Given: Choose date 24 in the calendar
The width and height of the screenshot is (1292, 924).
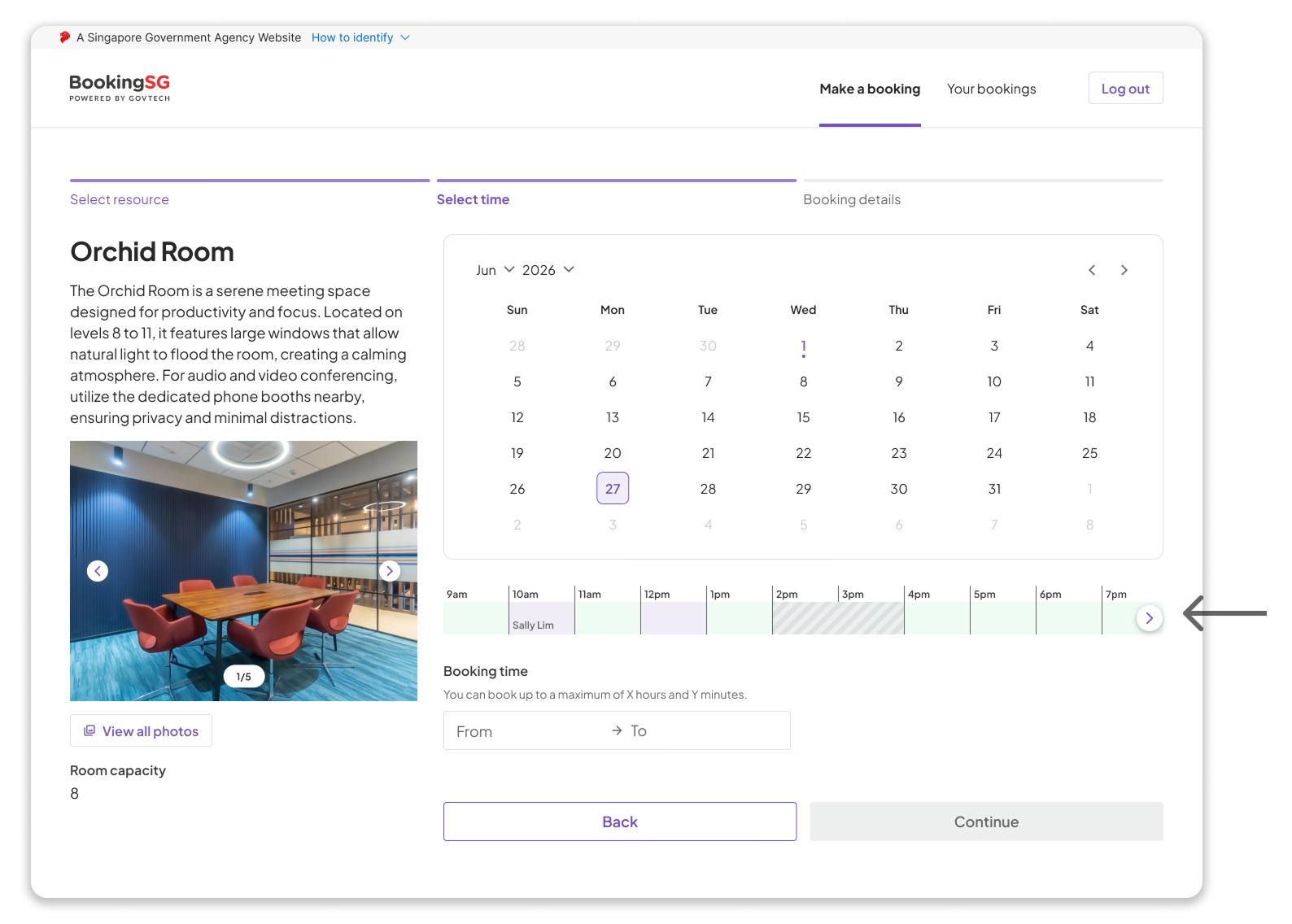Looking at the screenshot, I should (994, 453).
